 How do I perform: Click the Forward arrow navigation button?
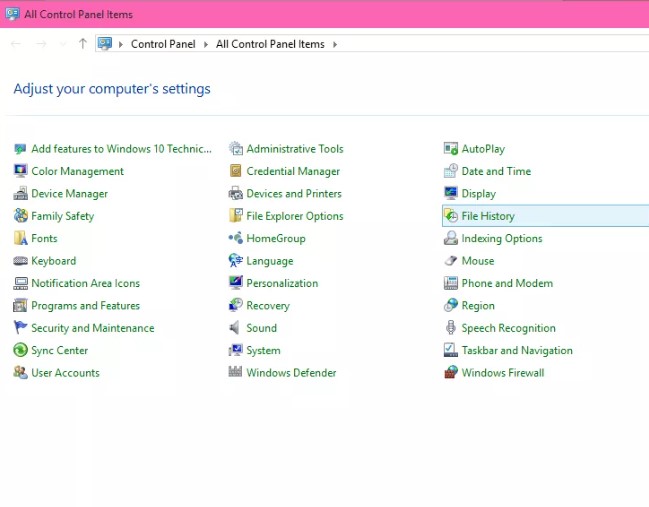tap(41, 43)
